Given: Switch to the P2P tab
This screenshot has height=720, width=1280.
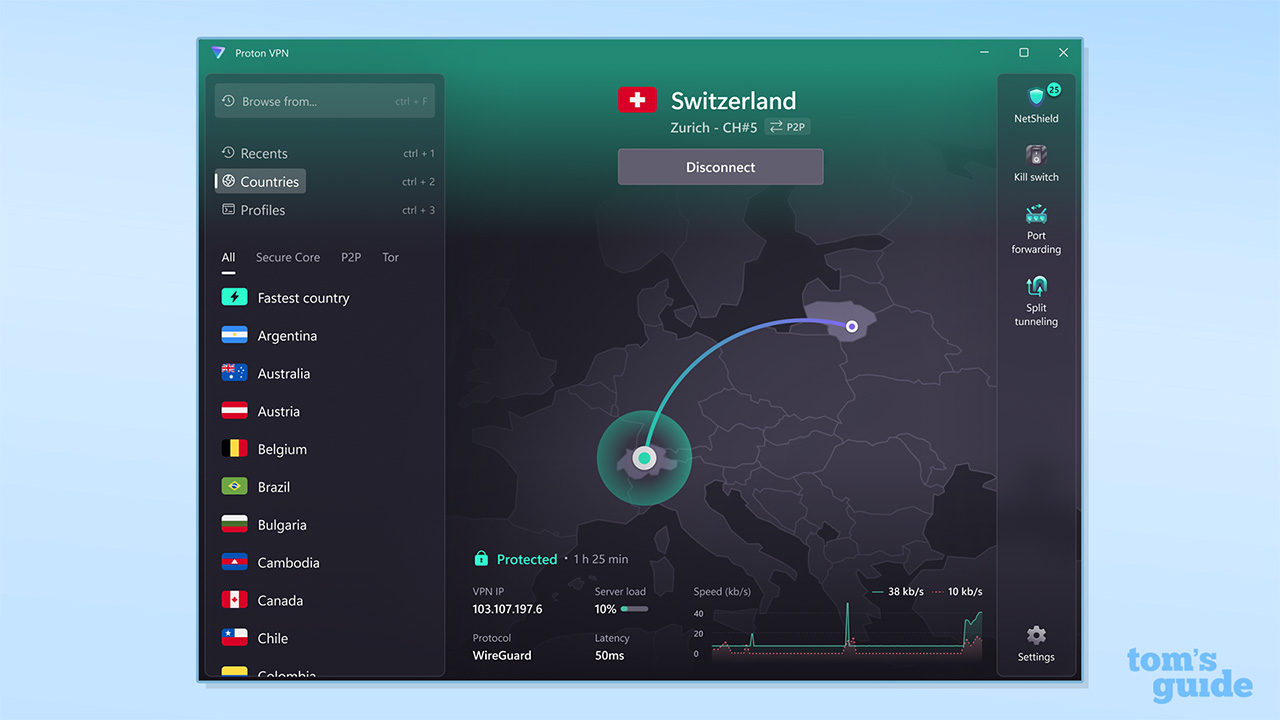Looking at the screenshot, I should pos(351,257).
